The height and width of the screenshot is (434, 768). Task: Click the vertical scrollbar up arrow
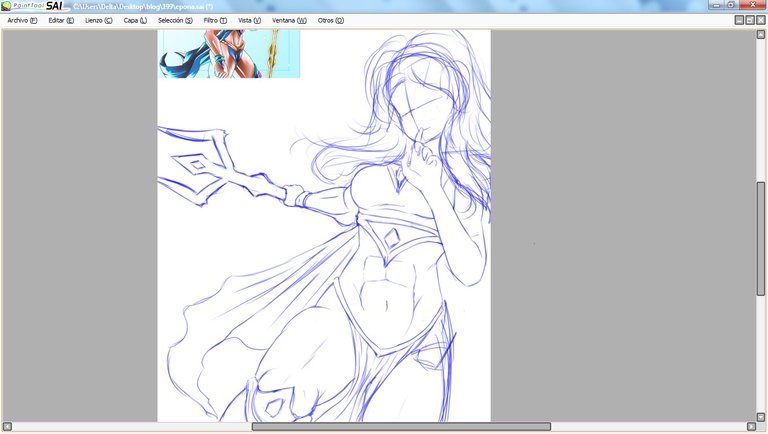pyautogui.click(x=761, y=35)
